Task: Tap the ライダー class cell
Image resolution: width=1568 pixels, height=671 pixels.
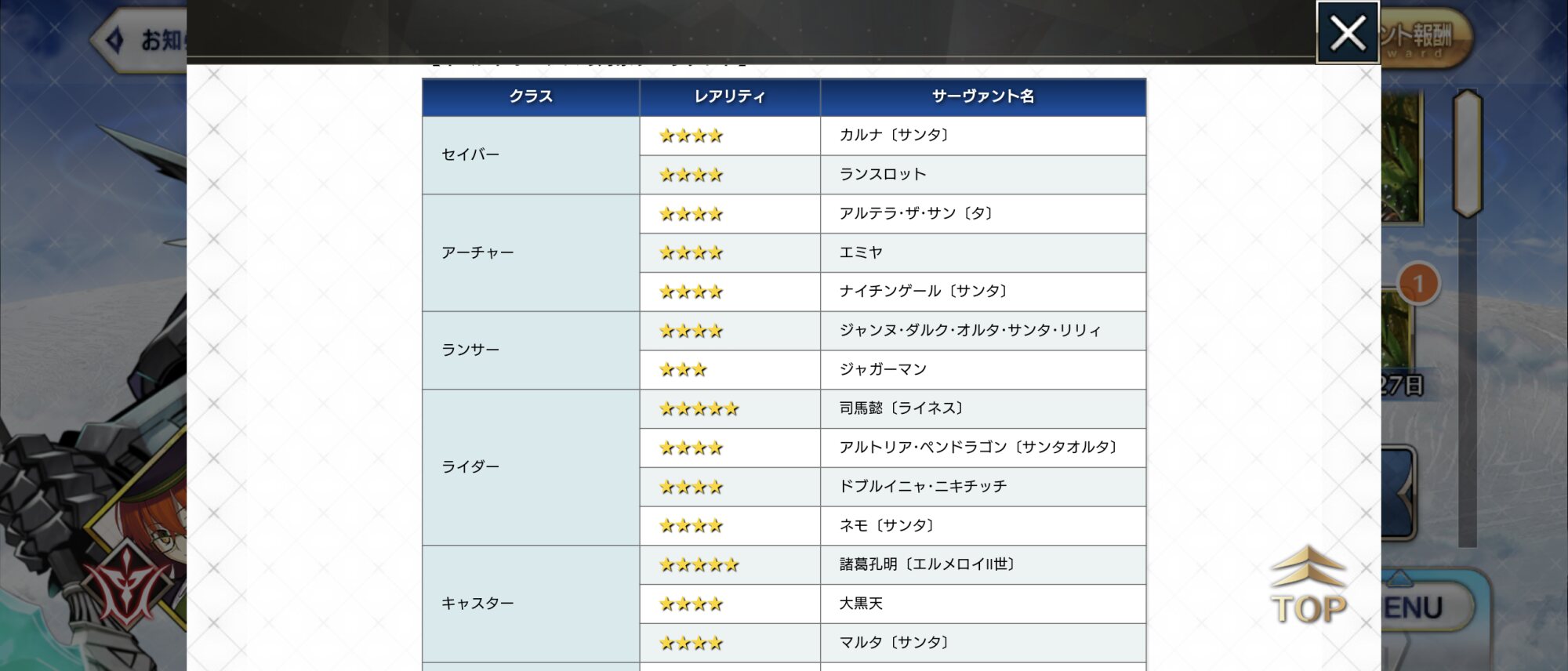Action: (470, 466)
